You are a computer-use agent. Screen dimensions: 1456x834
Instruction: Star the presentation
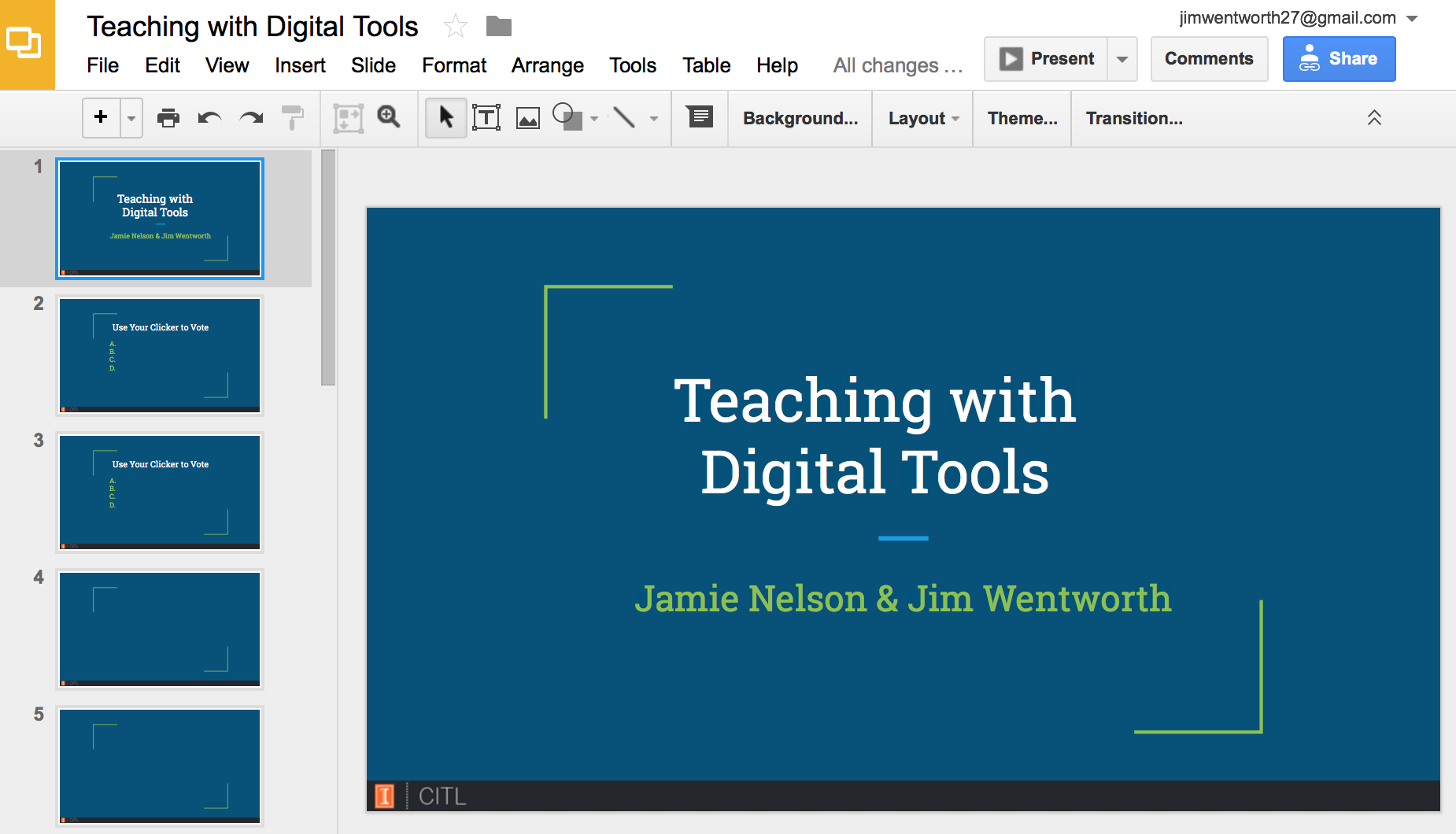point(455,25)
